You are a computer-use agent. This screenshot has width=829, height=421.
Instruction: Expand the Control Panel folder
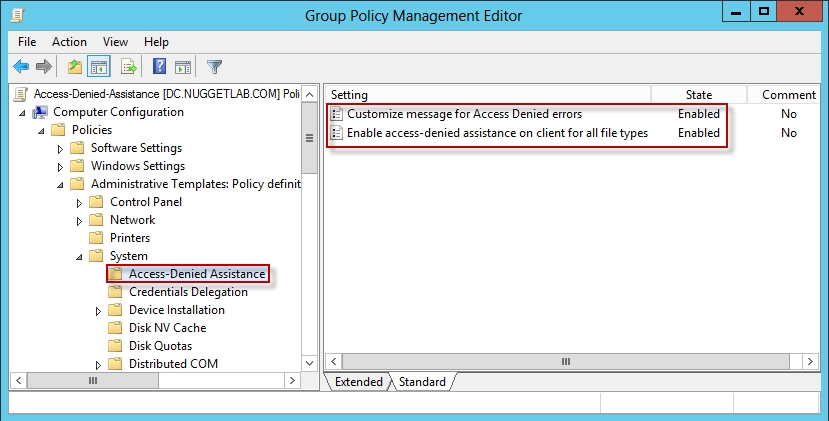point(80,202)
